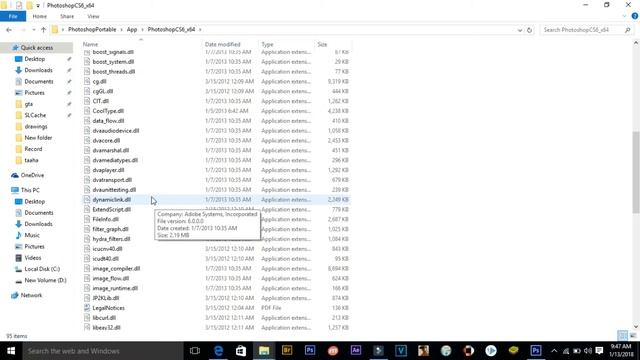Select This PC in navigation pane

point(30,190)
